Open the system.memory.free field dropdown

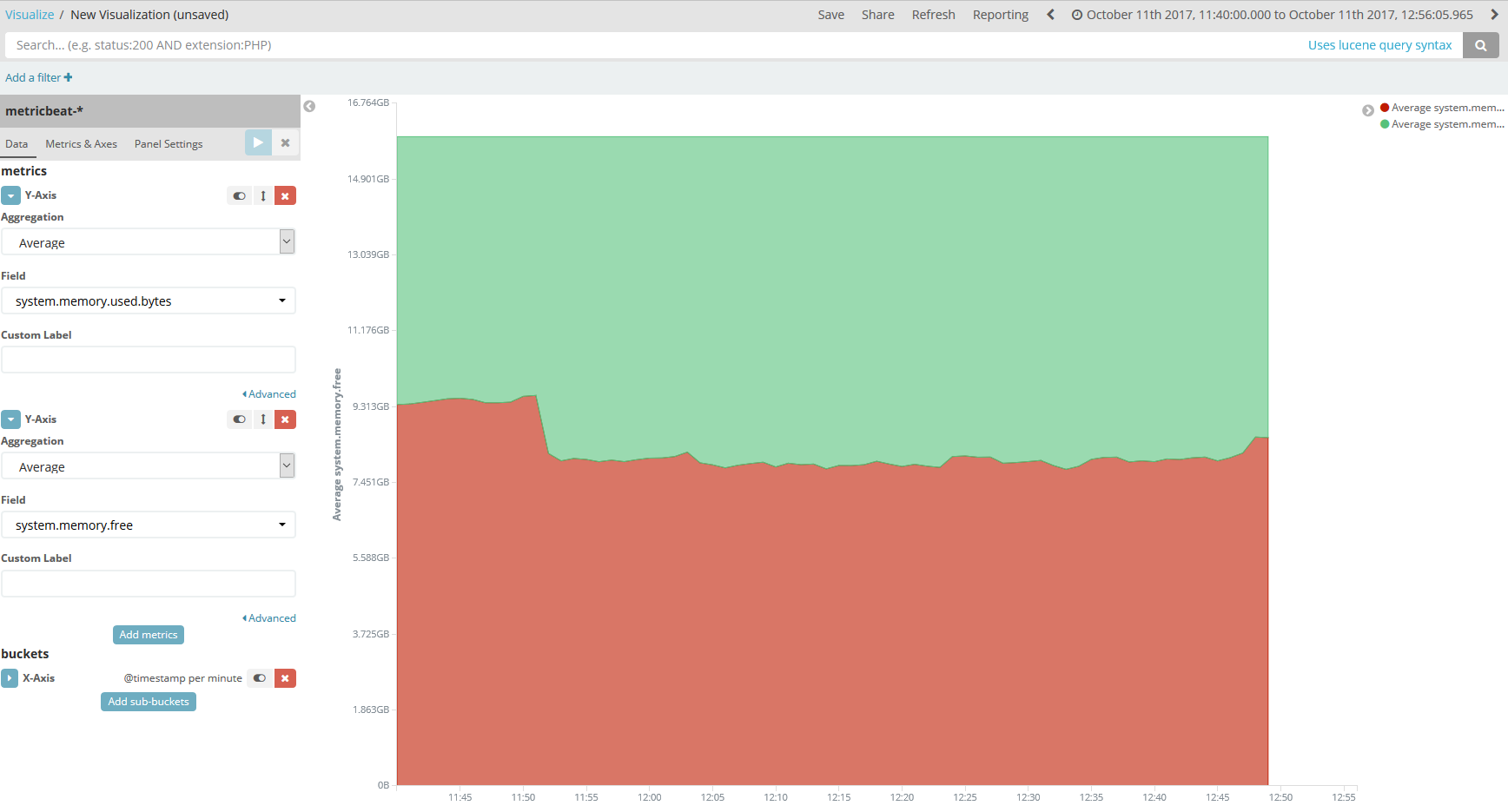pyautogui.click(x=149, y=525)
